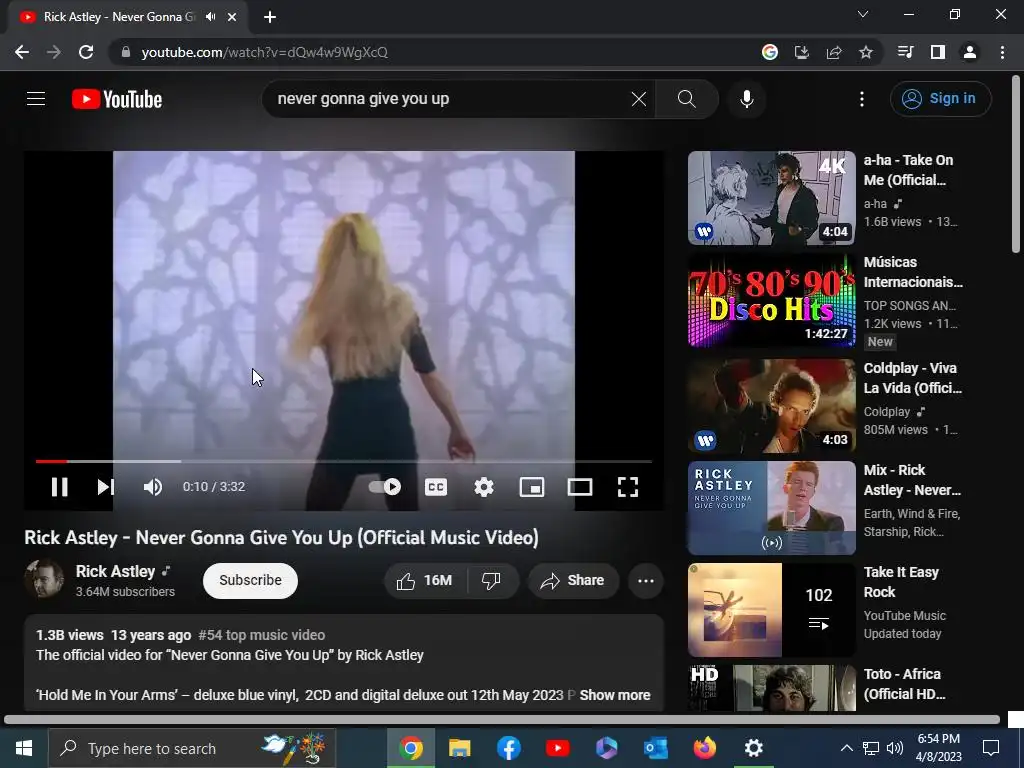Toggle the autoplay switch
Image resolution: width=1024 pixels, height=768 pixels.
[x=385, y=487]
